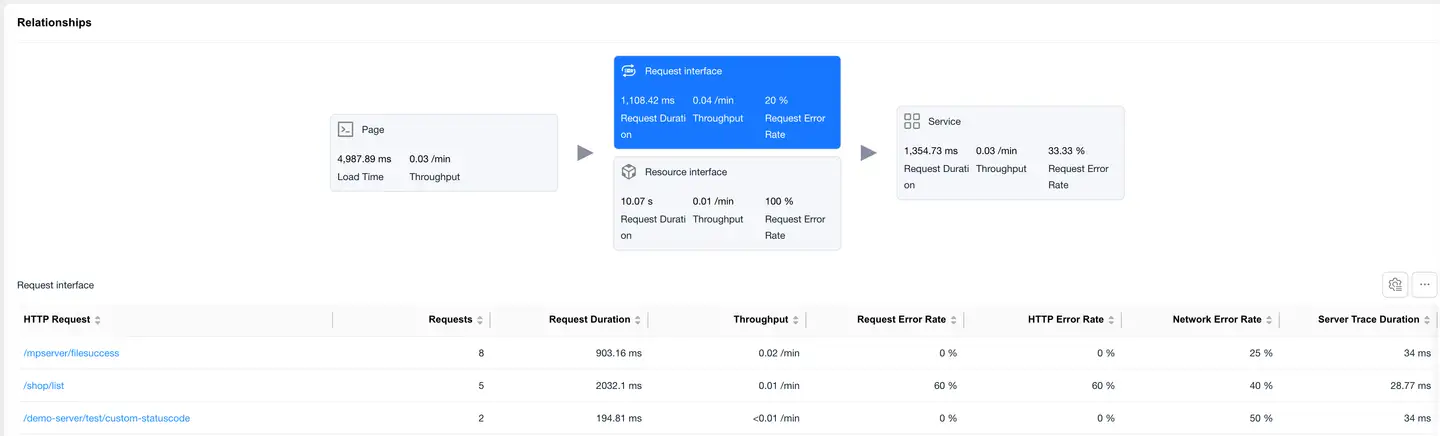Click the Request interface swap icon

click(x=629, y=71)
